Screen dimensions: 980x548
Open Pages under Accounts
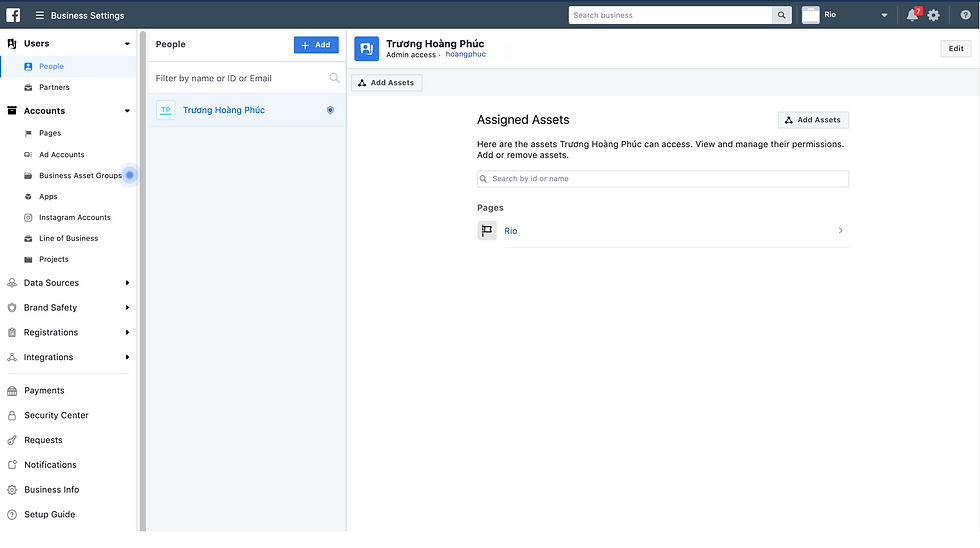tap(50, 133)
